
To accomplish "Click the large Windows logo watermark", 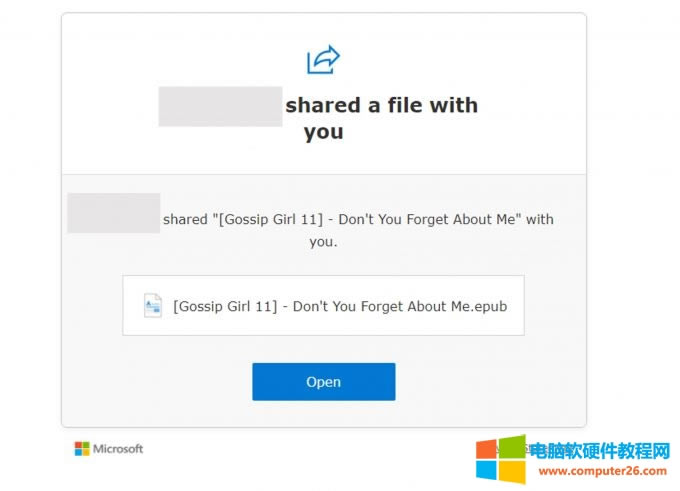I will tap(500, 459).
